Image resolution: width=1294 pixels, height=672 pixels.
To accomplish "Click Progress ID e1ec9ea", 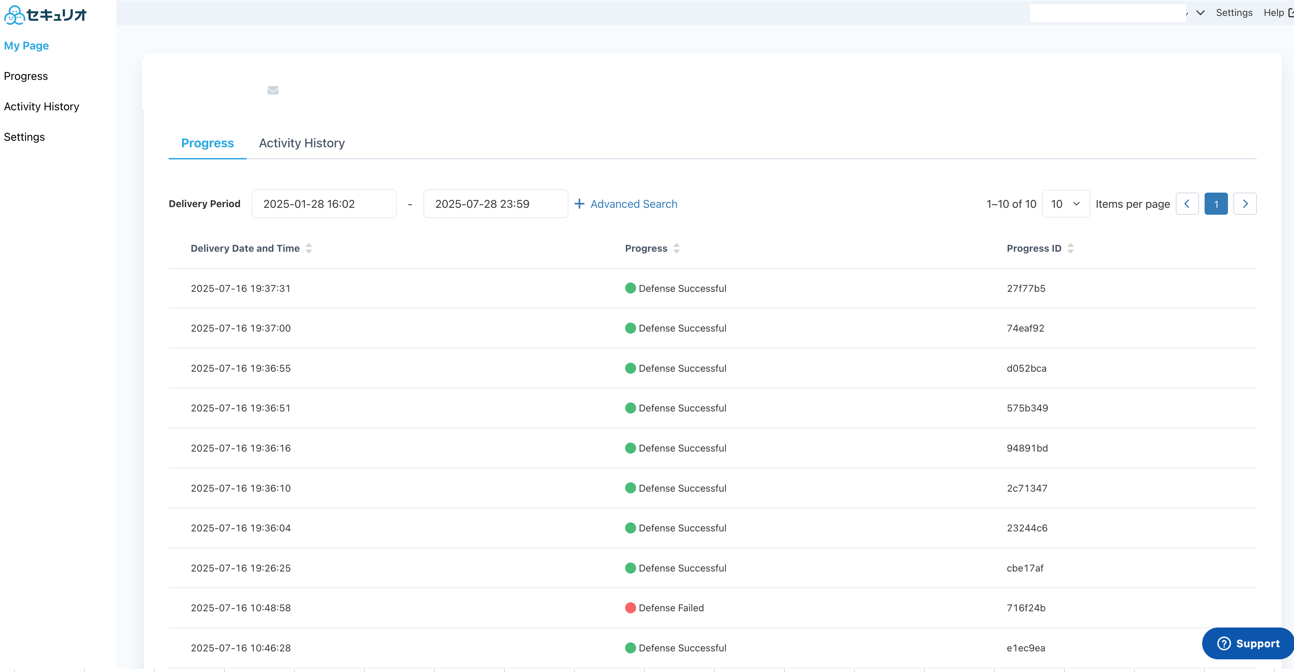I will click(1026, 648).
